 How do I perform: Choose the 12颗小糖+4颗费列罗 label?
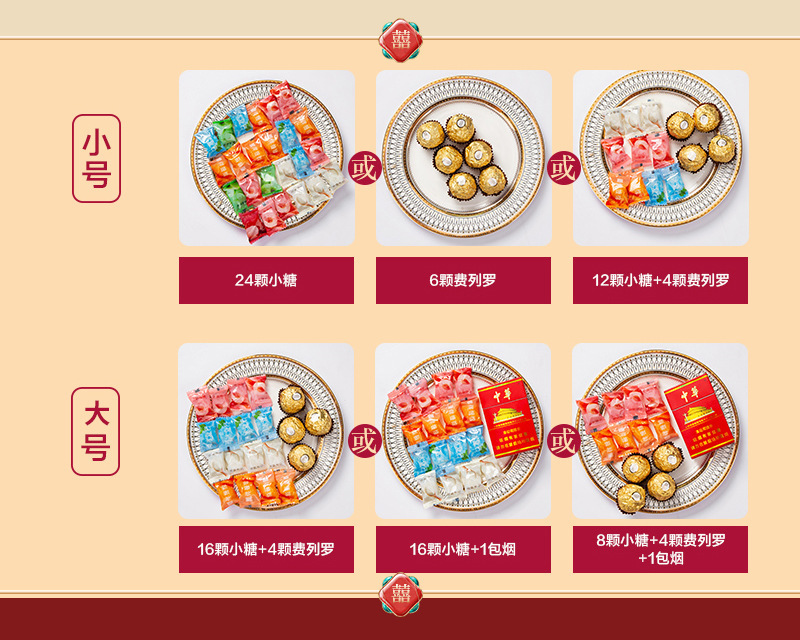(660, 280)
